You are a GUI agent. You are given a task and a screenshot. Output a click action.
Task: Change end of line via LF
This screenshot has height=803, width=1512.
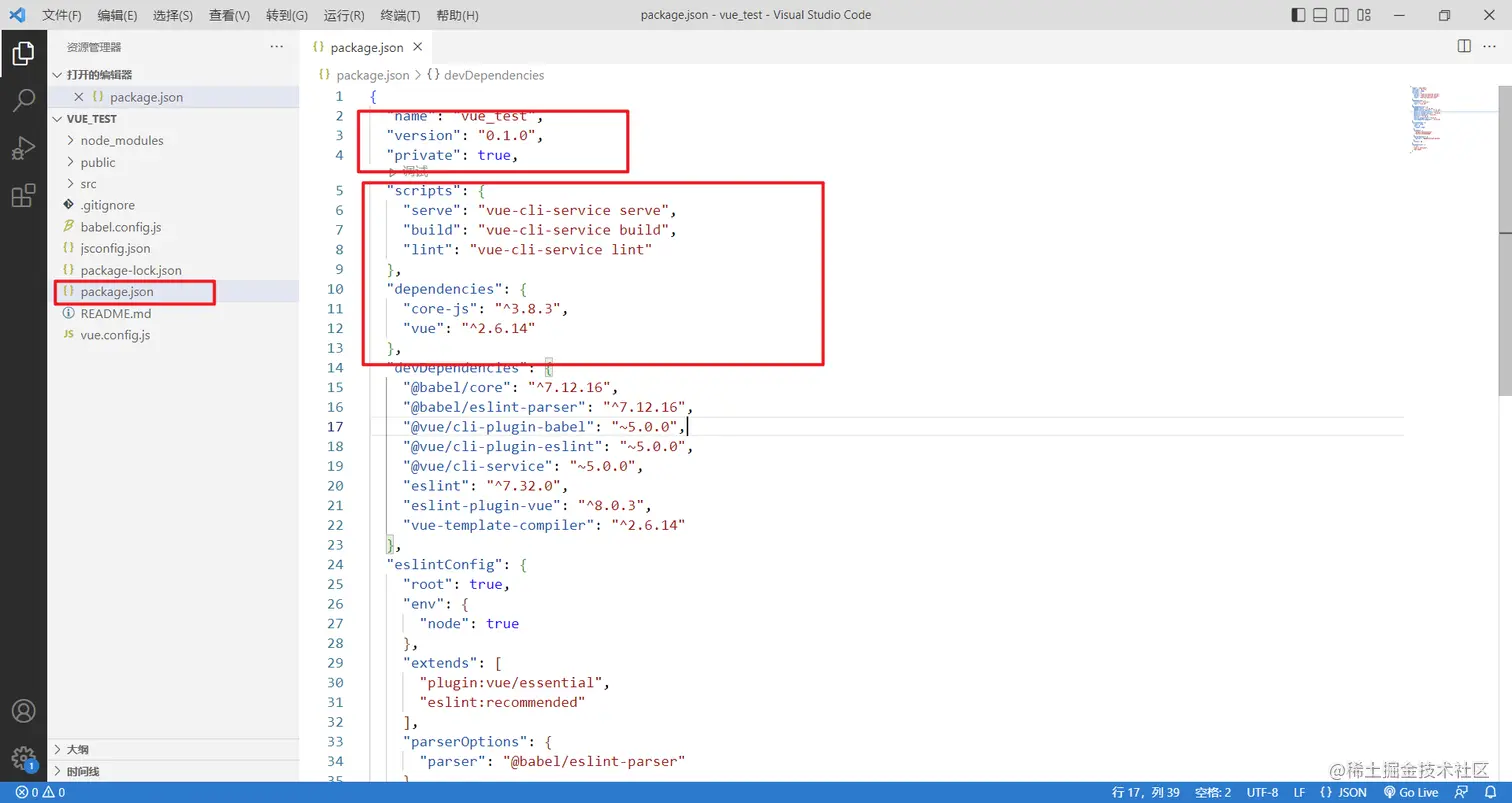click(1299, 792)
